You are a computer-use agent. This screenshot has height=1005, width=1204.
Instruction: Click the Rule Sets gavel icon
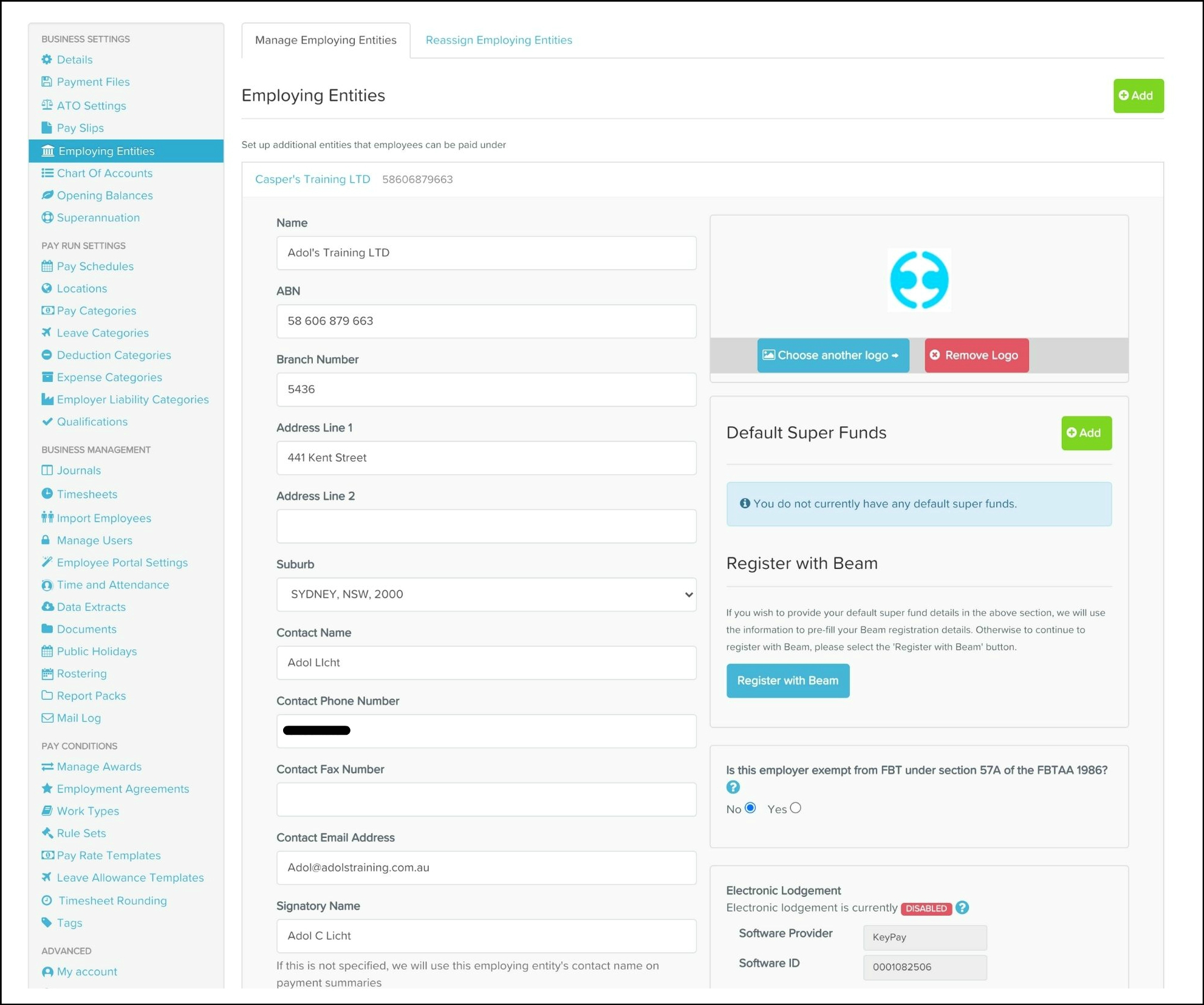[x=47, y=833]
